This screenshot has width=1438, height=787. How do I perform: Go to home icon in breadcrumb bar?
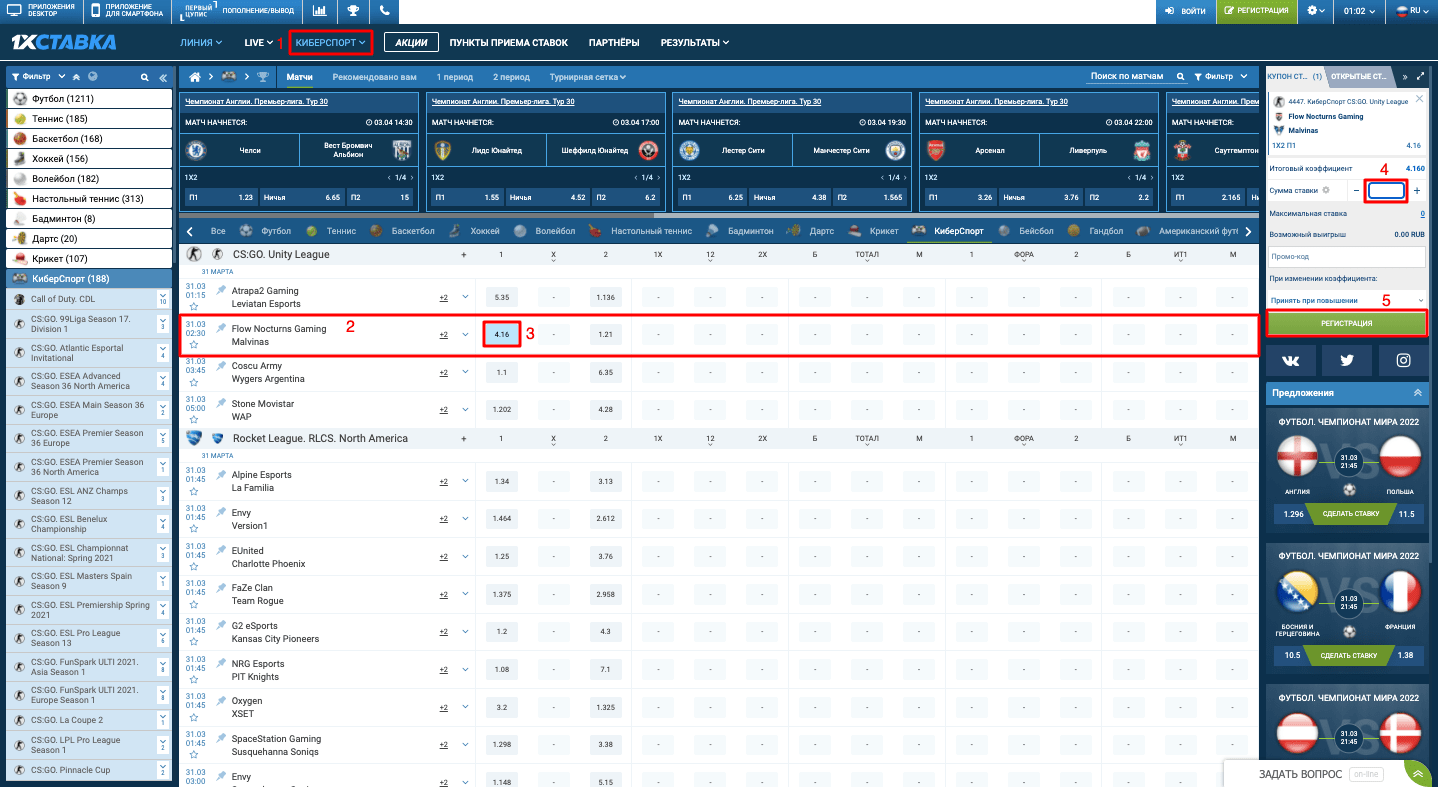point(195,77)
